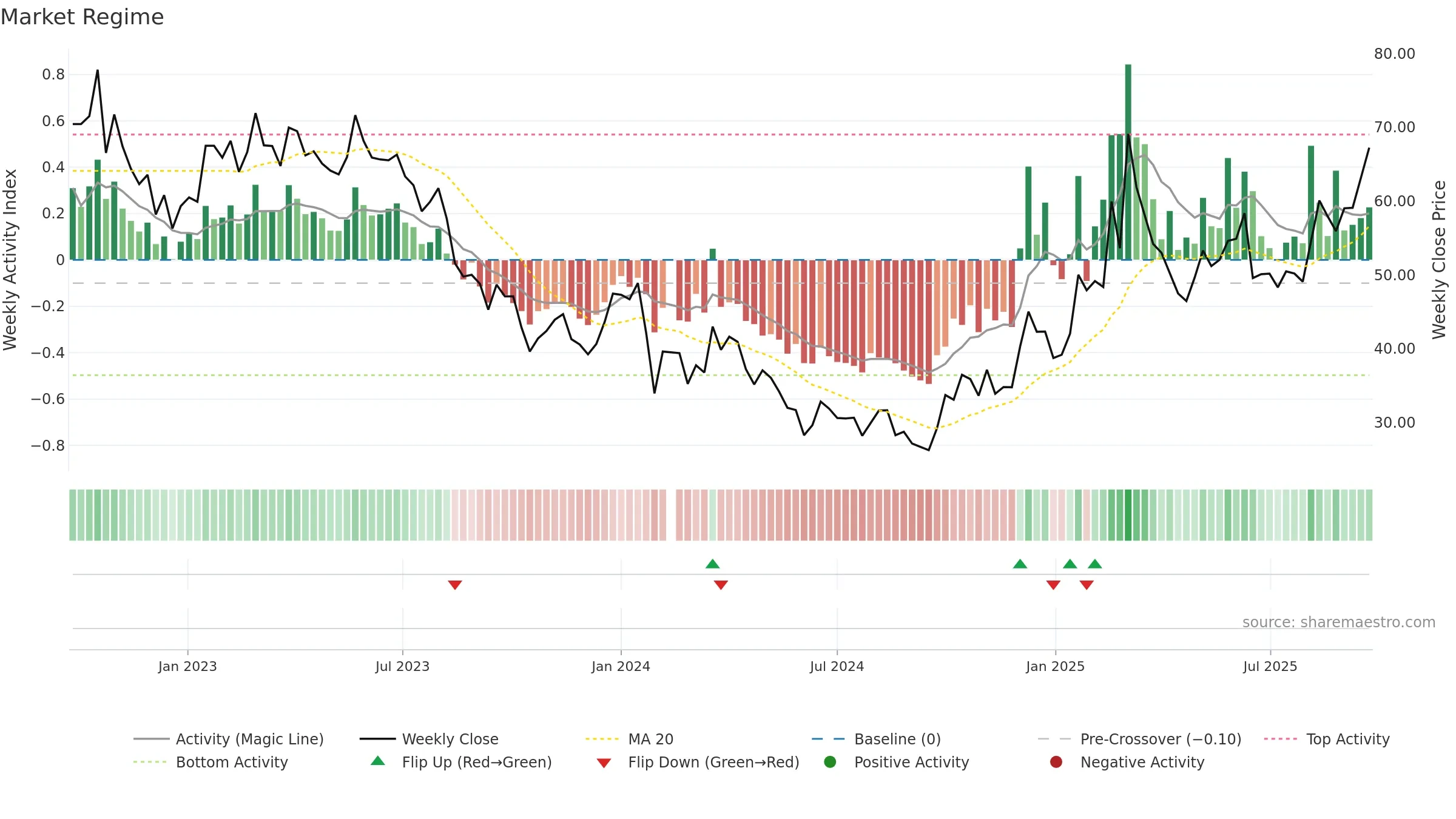Click the −0.8 activity axis label
The width and height of the screenshot is (1456, 819).
point(48,445)
